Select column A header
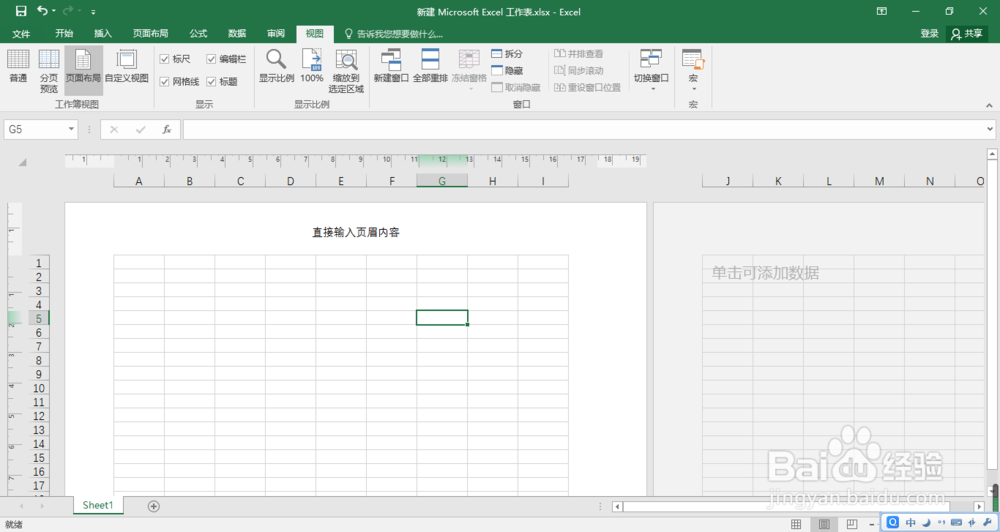The image size is (1000, 532). [138, 181]
